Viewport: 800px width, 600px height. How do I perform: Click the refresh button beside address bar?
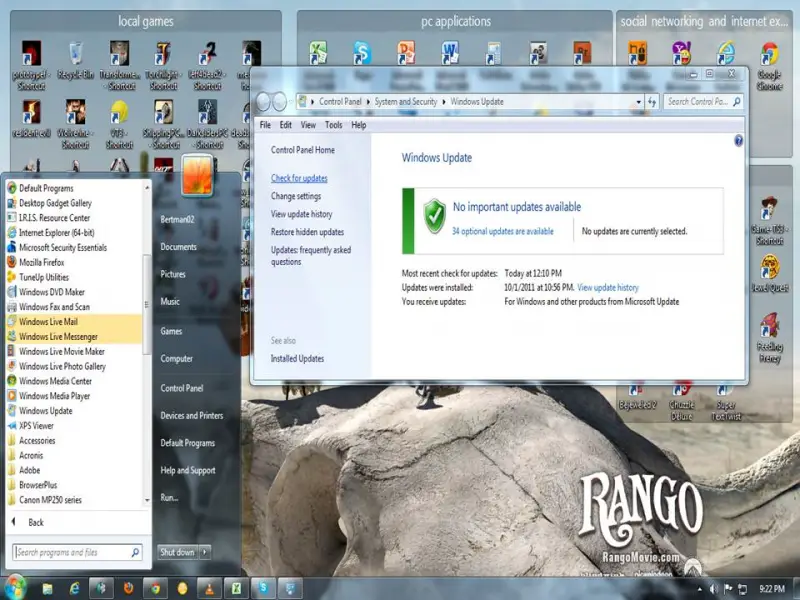point(652,102)
